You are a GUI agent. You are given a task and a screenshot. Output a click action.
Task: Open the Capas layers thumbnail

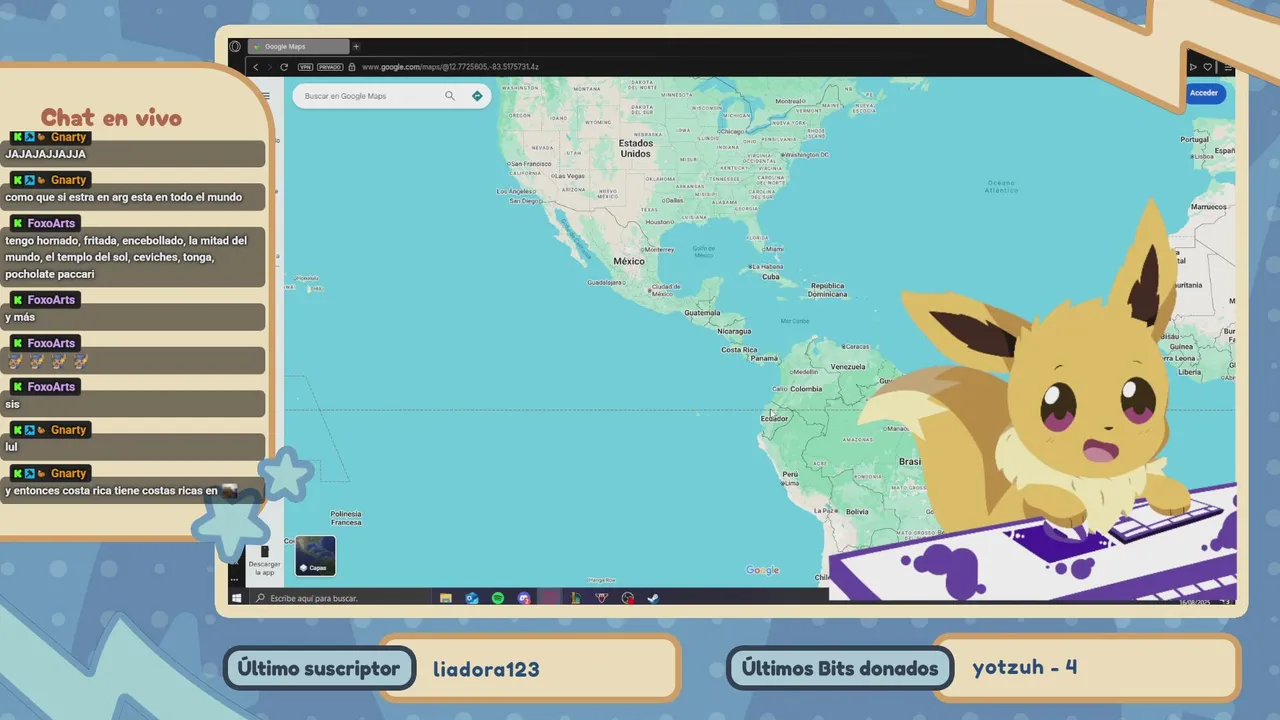(316, 556)
